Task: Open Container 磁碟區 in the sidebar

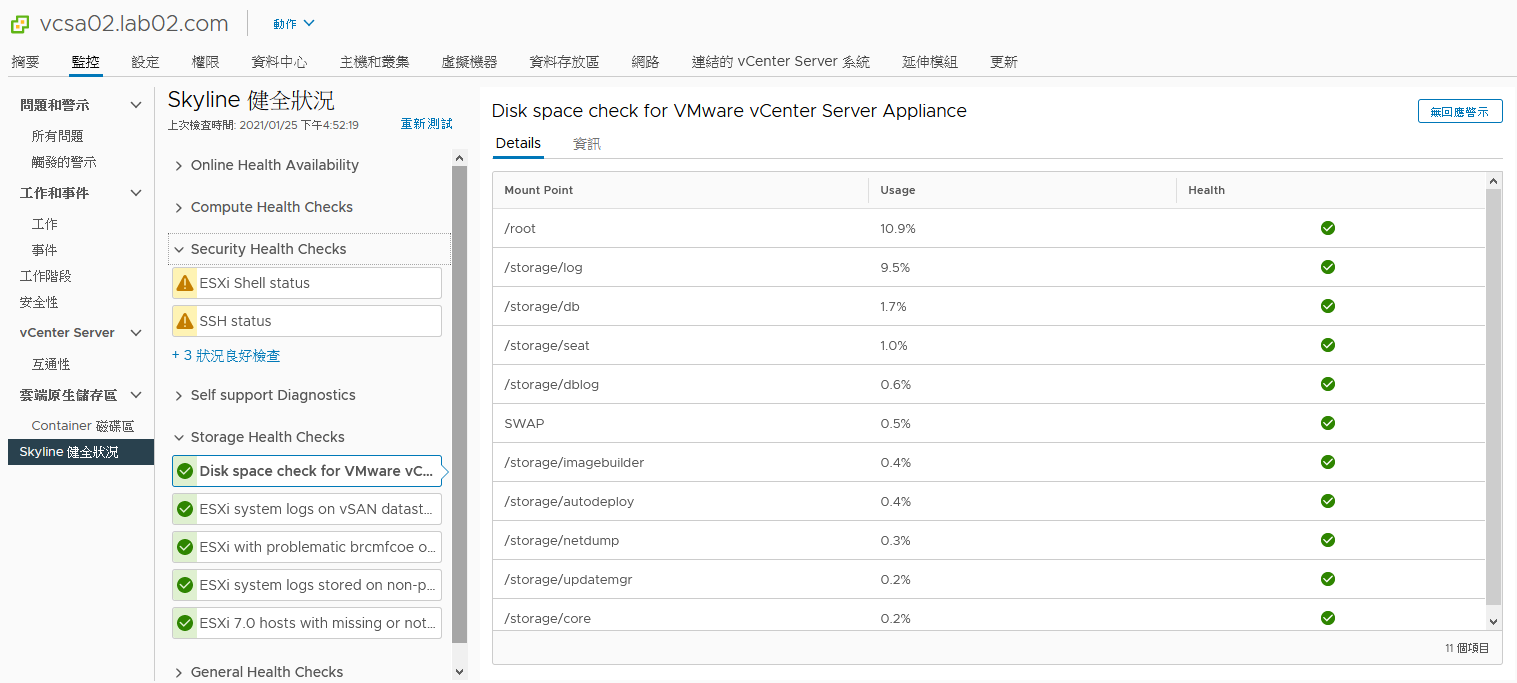Action: (83, 426)
